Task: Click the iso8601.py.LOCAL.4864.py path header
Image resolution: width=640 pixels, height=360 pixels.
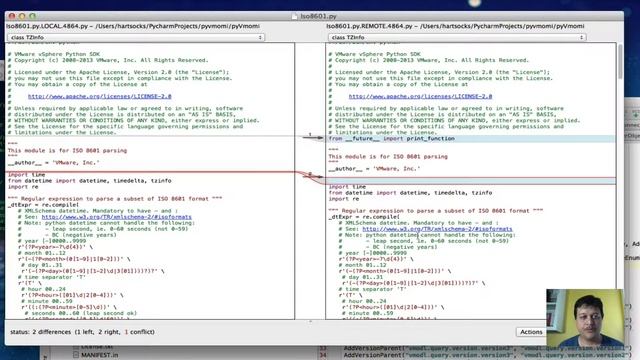Action: click(133, 26)
